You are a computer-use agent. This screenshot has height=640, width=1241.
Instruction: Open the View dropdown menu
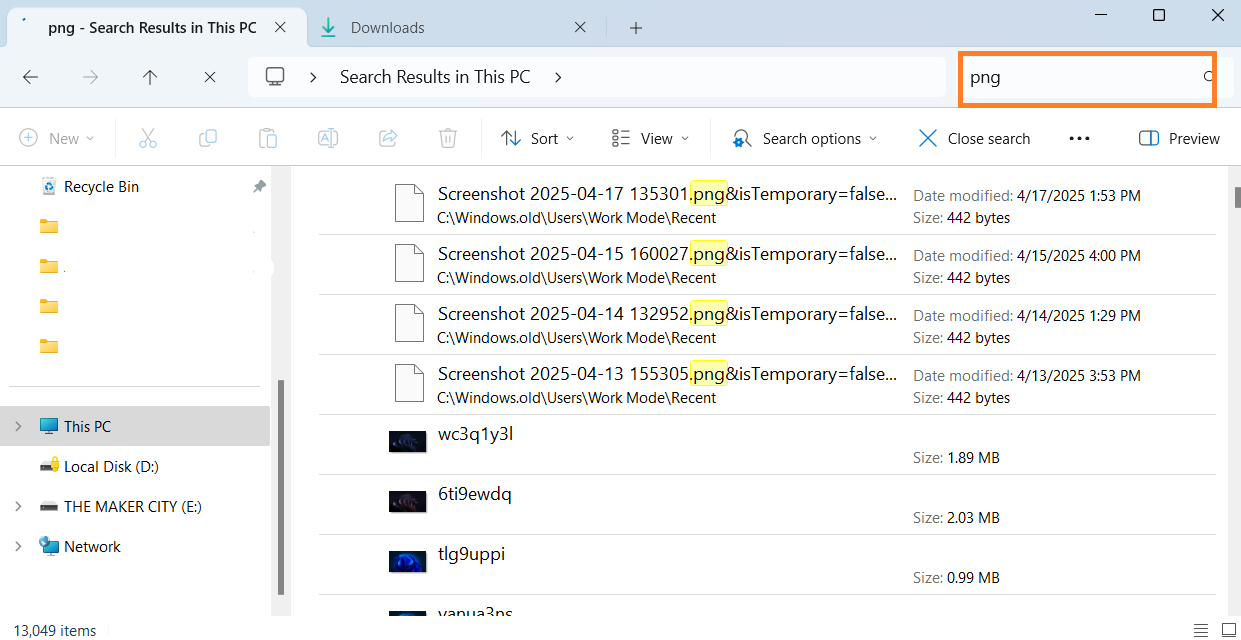click(651, 138)
